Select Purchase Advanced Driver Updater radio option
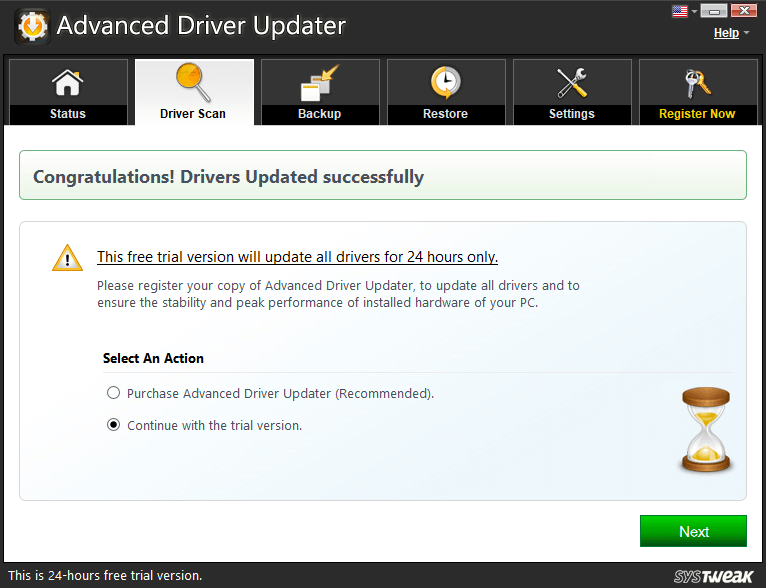 (113, 393)
